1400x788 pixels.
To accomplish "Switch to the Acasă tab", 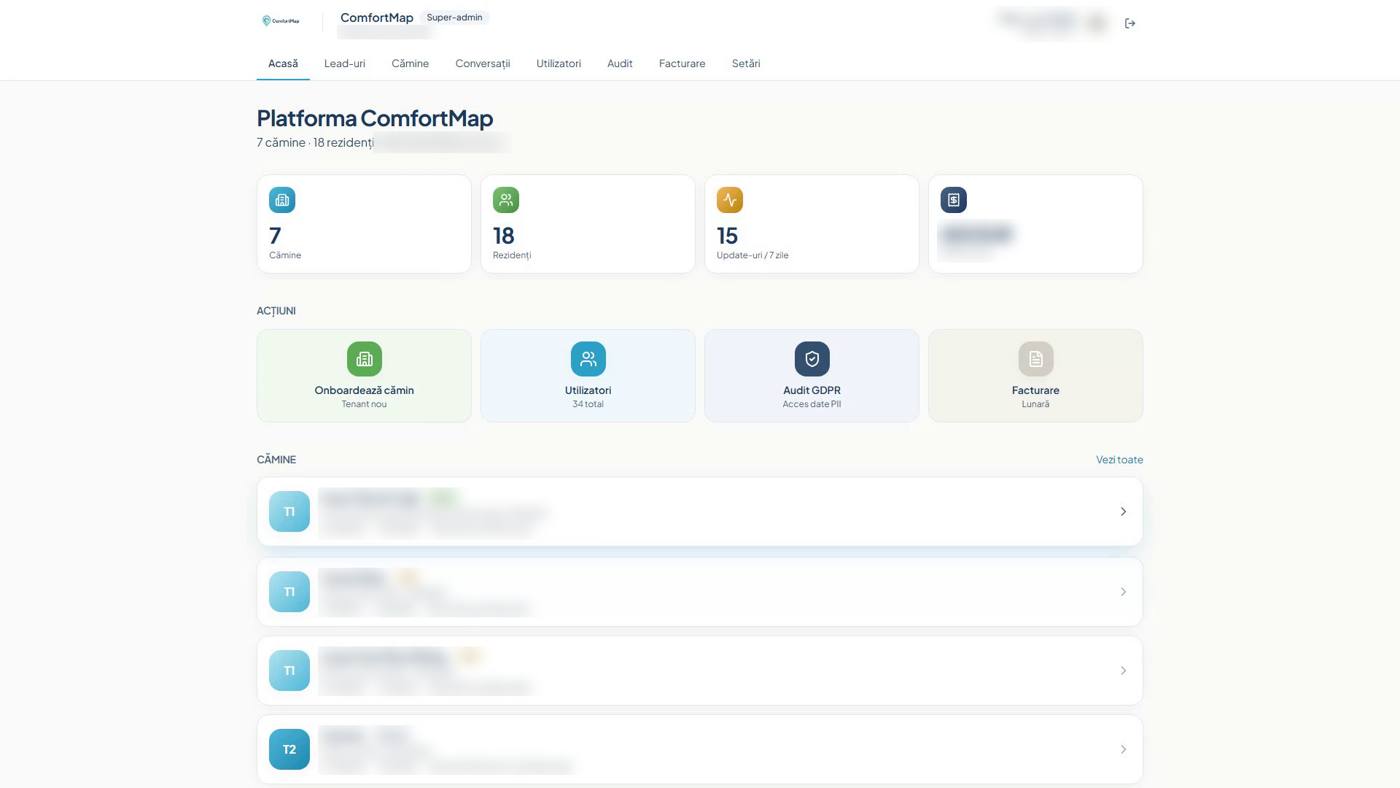I will pos(283,63).
